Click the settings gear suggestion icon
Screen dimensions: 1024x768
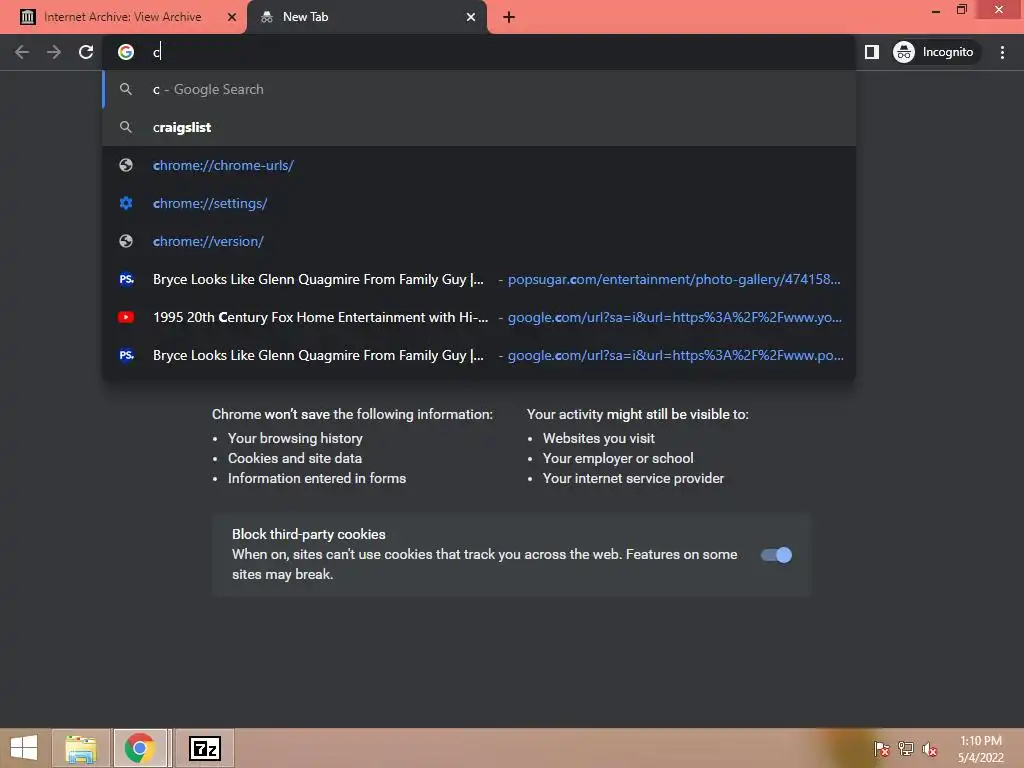[126, 203]
